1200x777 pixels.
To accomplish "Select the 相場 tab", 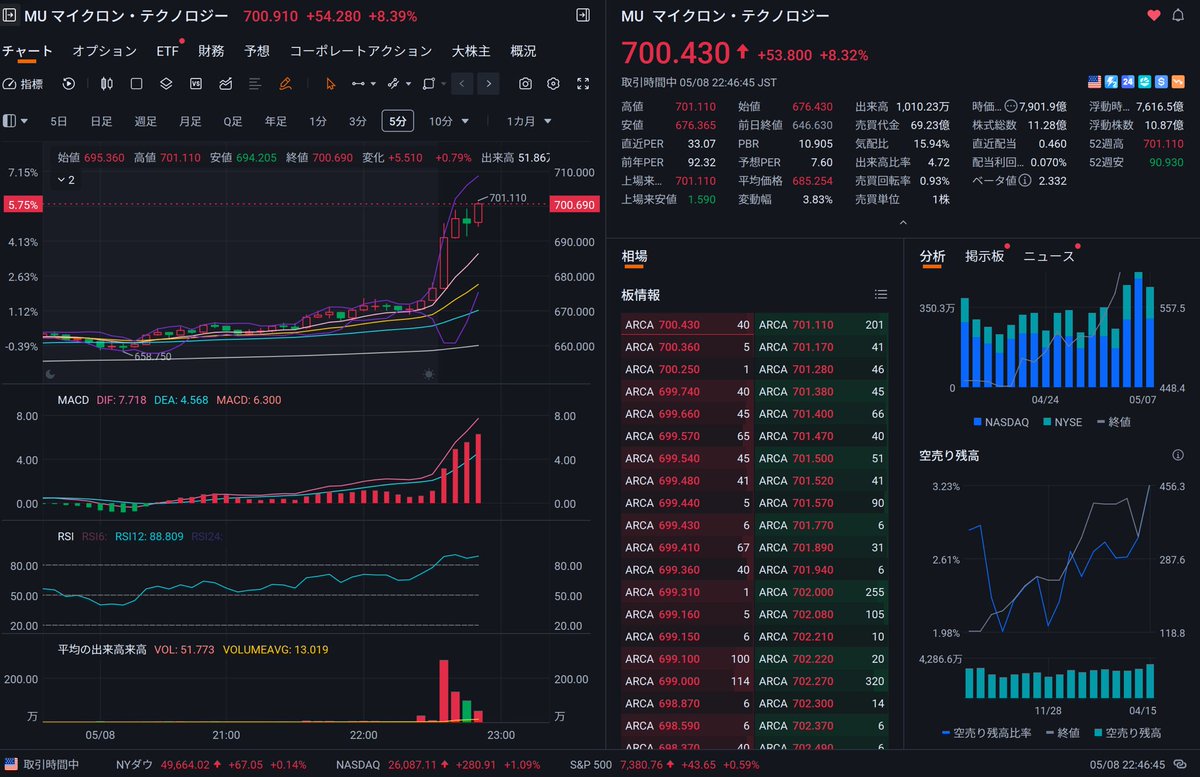I will [x=634, y=256].
